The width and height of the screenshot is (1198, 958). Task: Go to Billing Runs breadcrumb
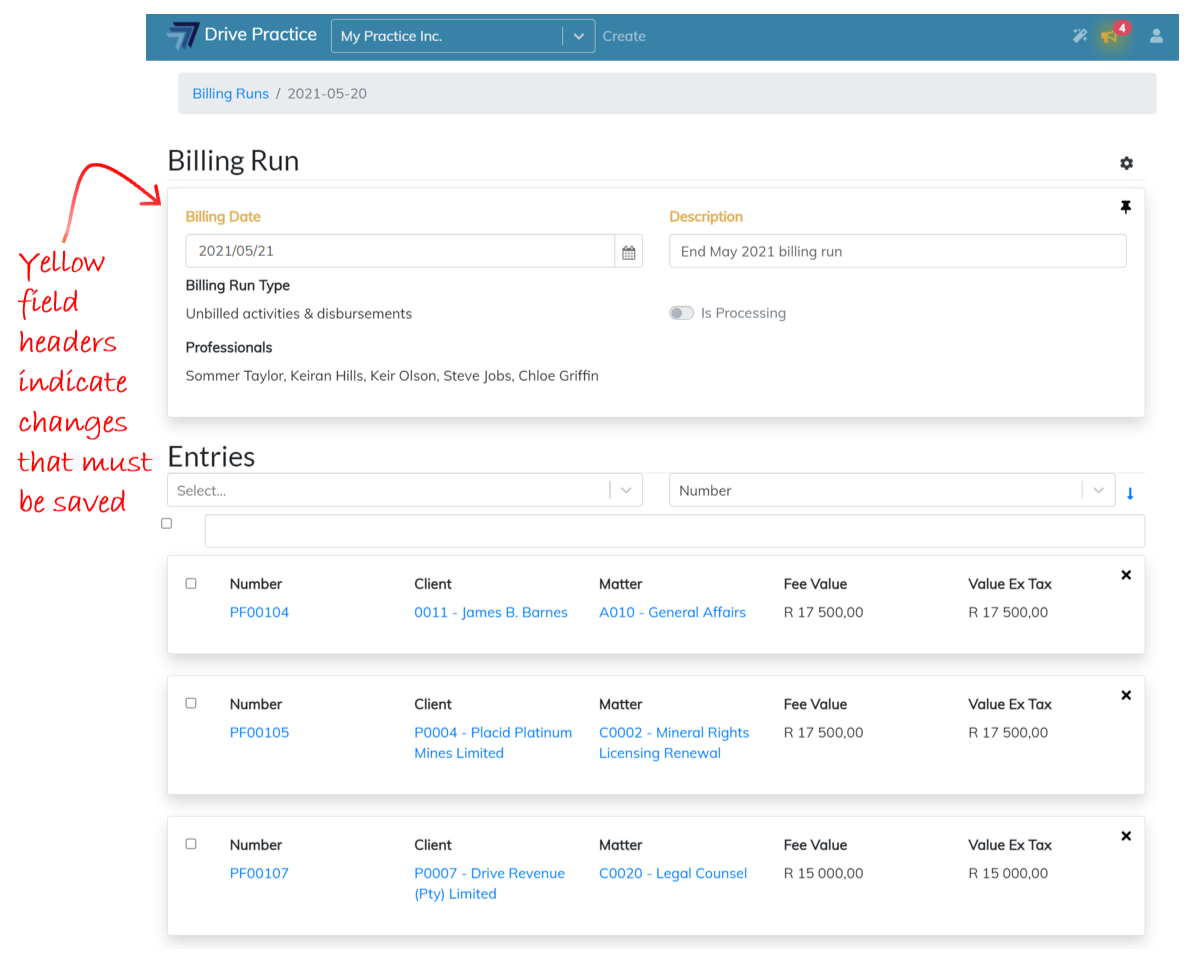pos(230,93)
